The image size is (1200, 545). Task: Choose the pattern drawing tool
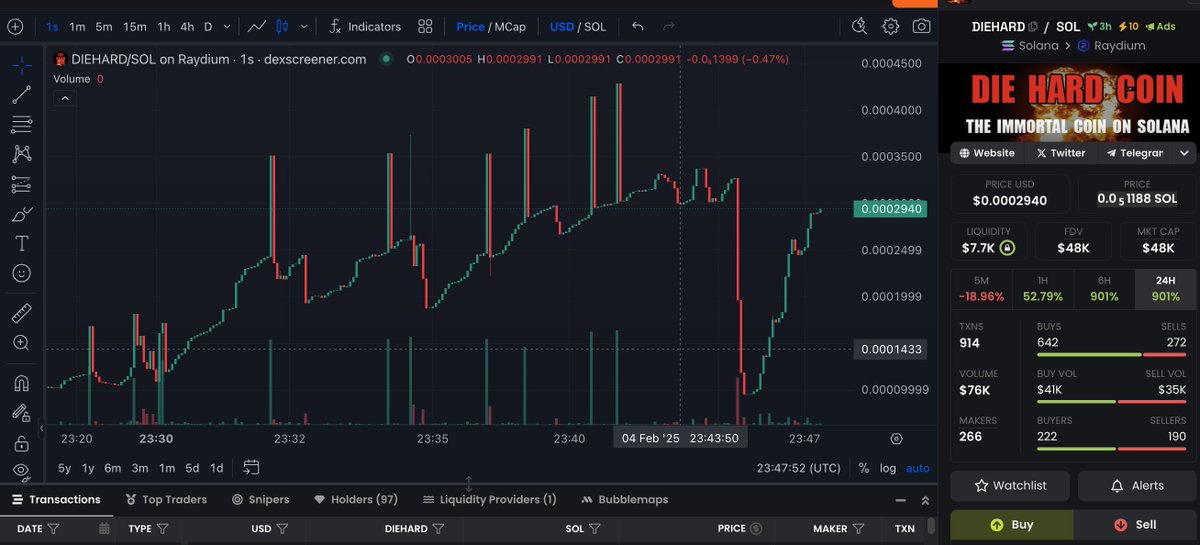click(x=21, y=154)
